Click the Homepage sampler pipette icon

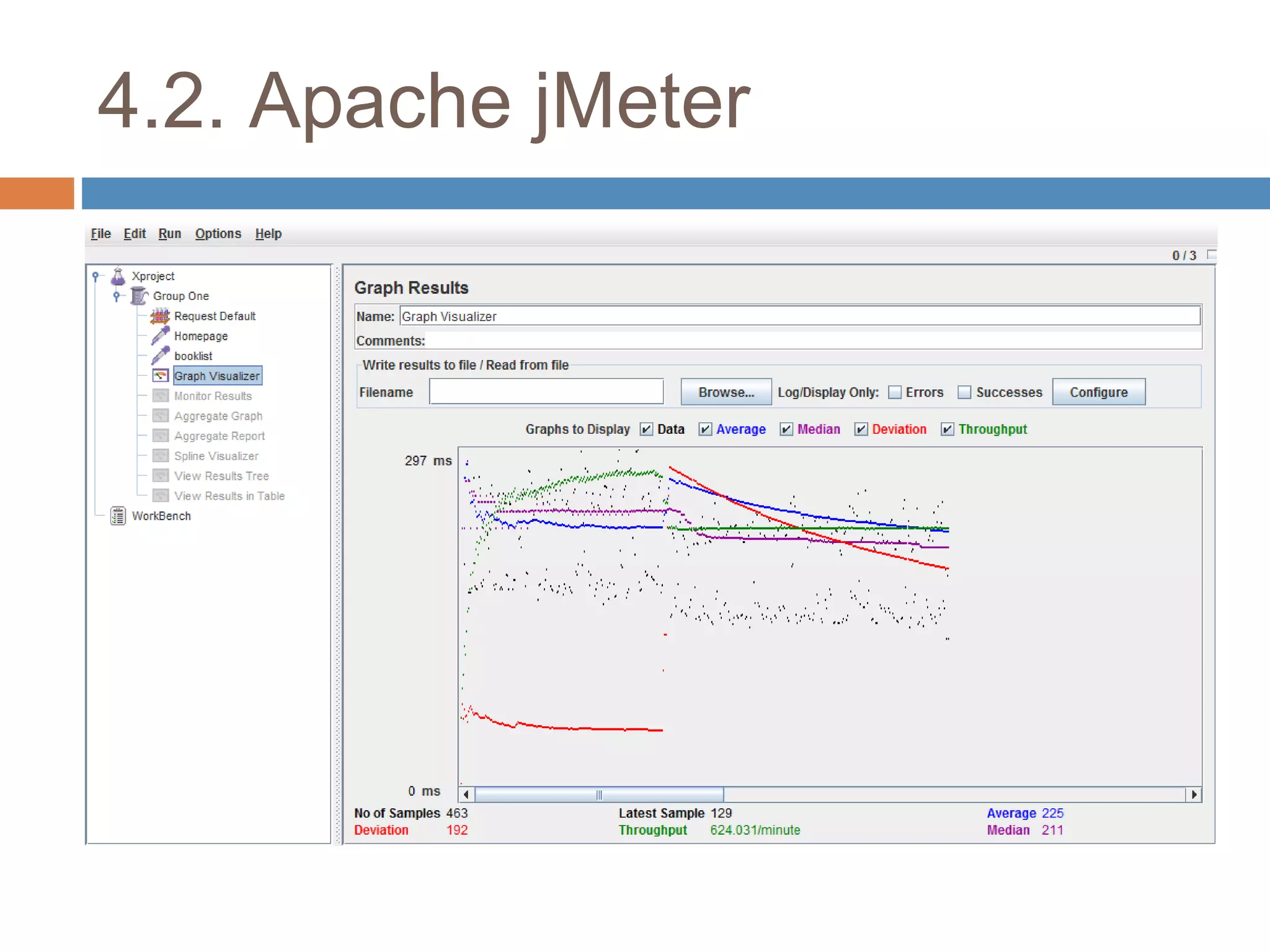click(160, 336)
